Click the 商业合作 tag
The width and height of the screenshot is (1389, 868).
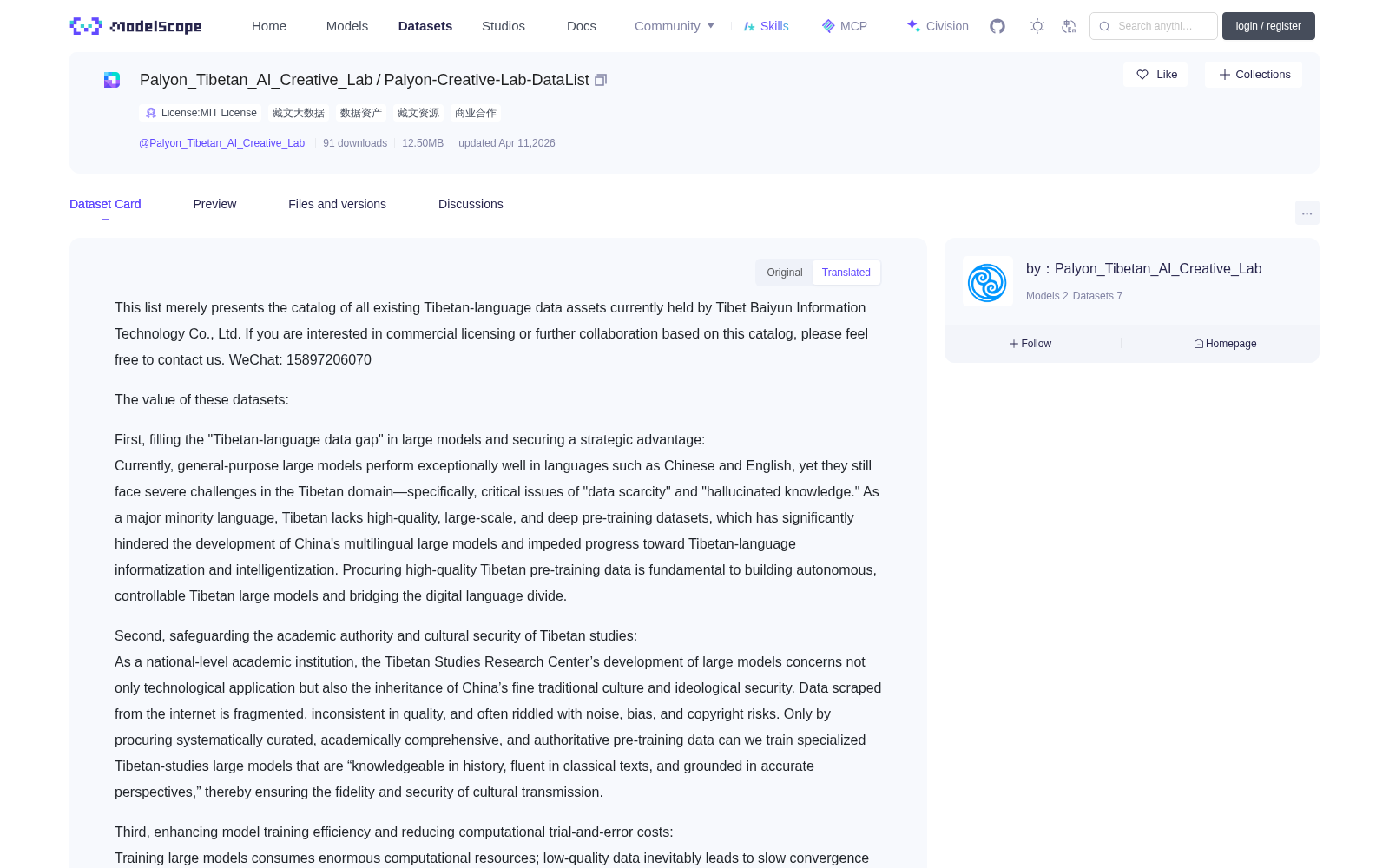click(x=476, y=113)
